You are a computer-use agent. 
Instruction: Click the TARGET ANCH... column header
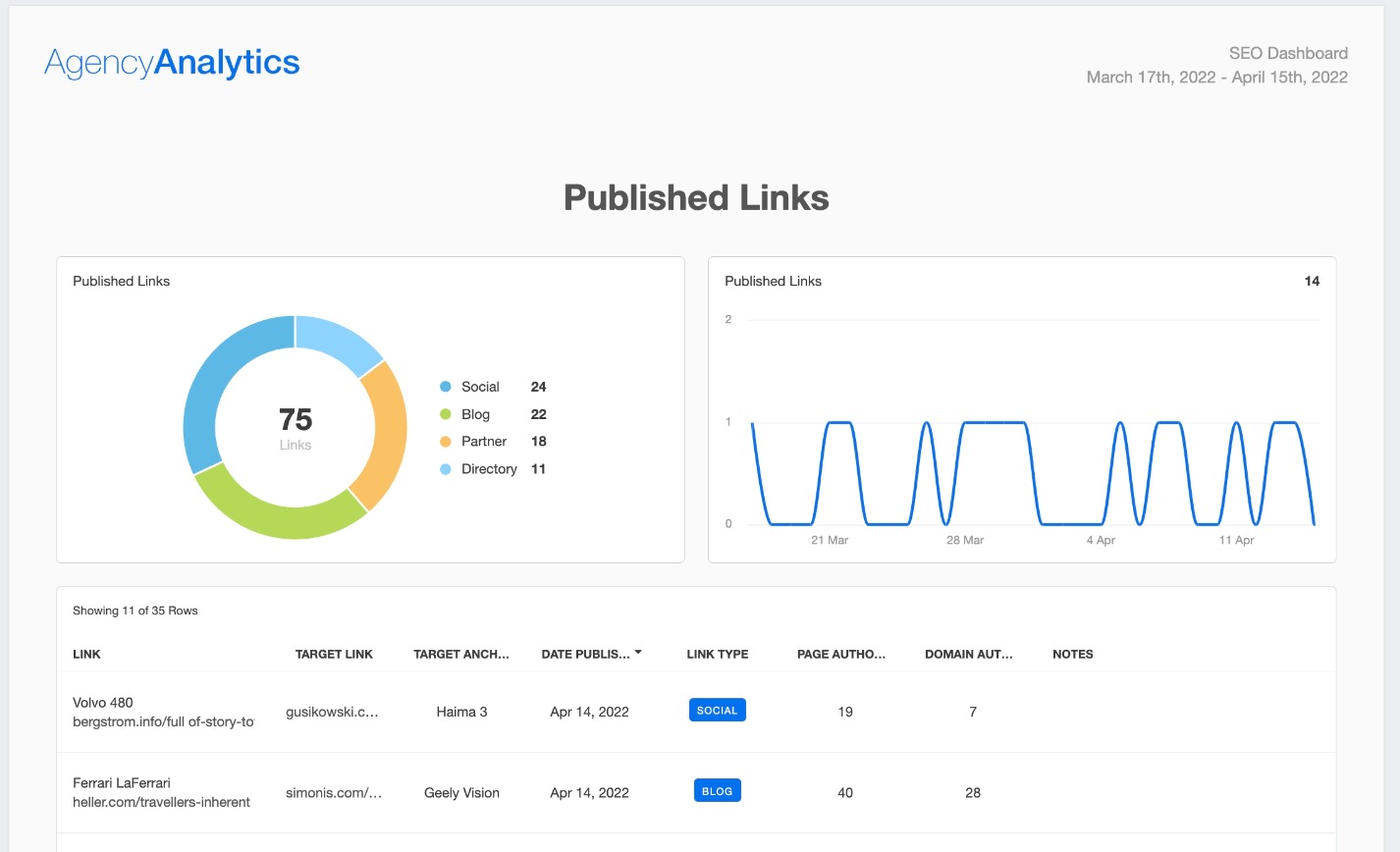[461, 654]
